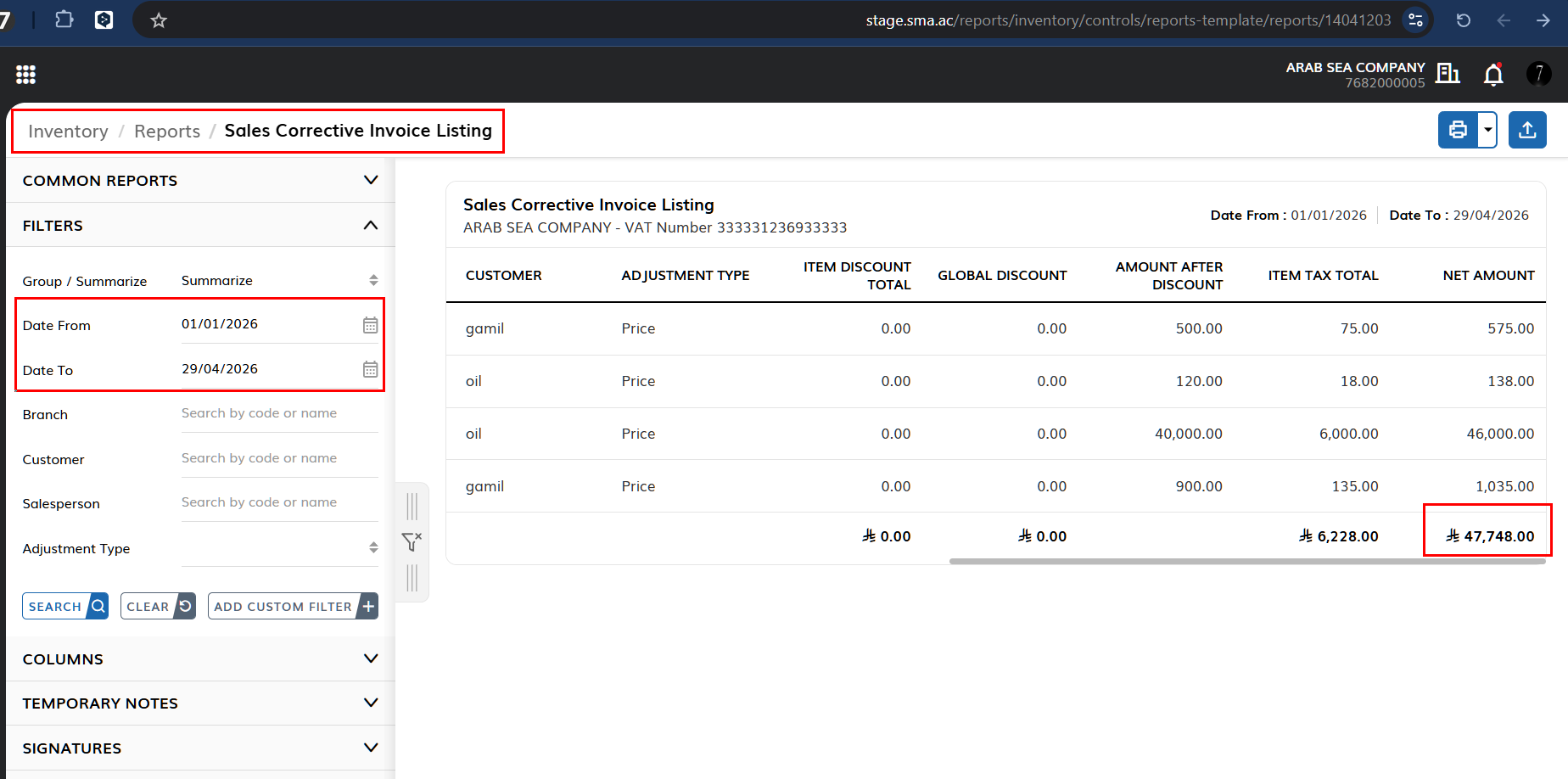
Task: Click the Clear filters button
Action: click(158, 606)
